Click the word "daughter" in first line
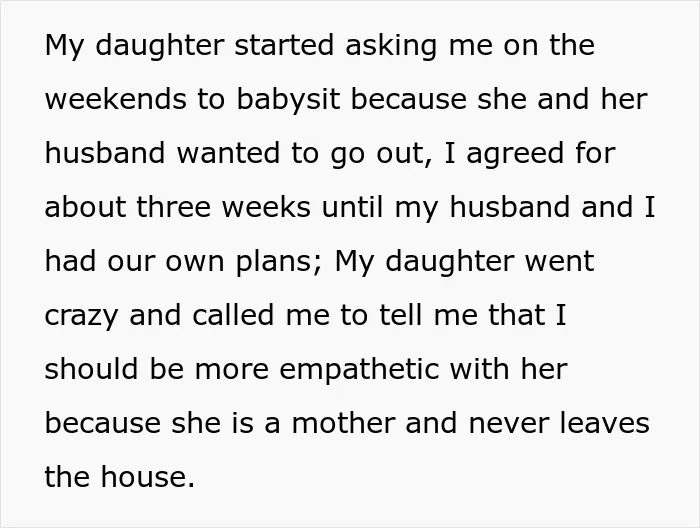 pos(160,46)
